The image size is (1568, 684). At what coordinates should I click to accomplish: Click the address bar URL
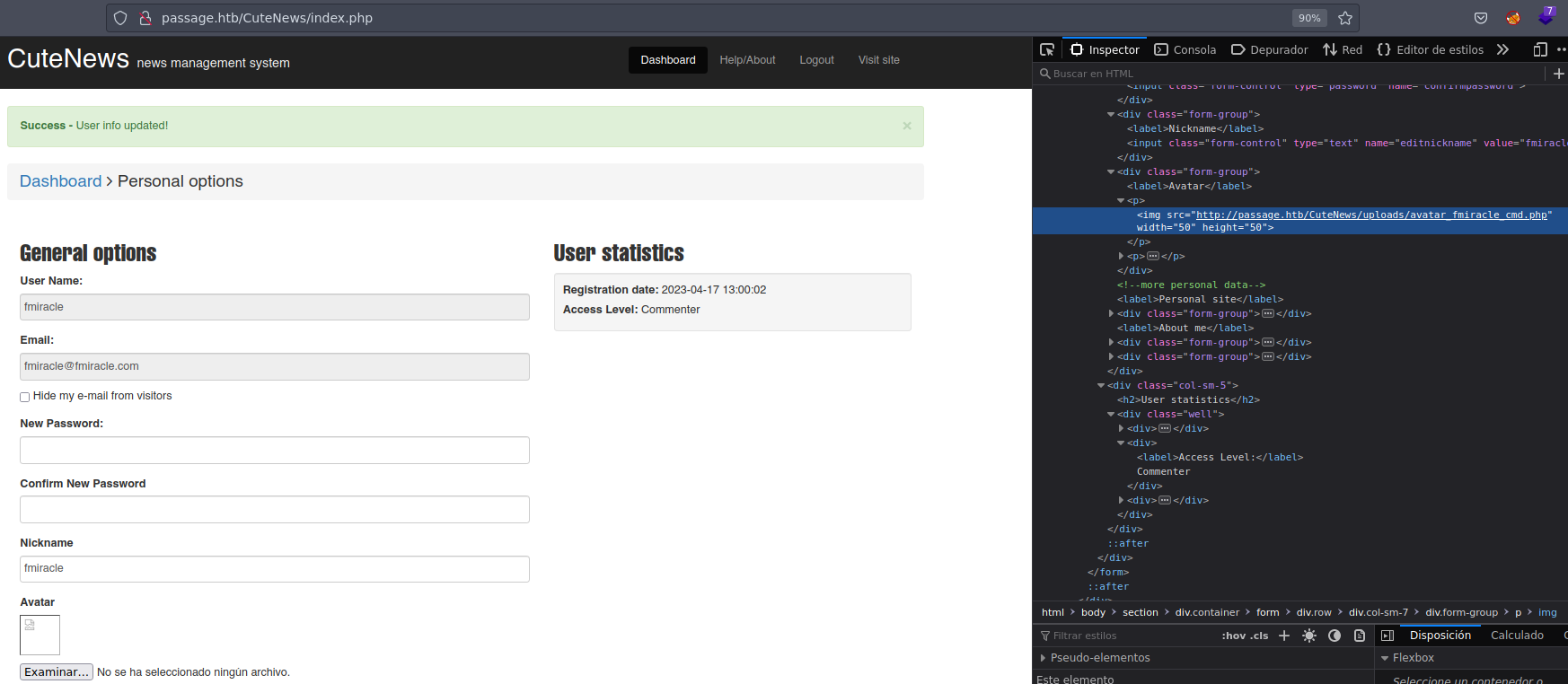coord(267,18)
